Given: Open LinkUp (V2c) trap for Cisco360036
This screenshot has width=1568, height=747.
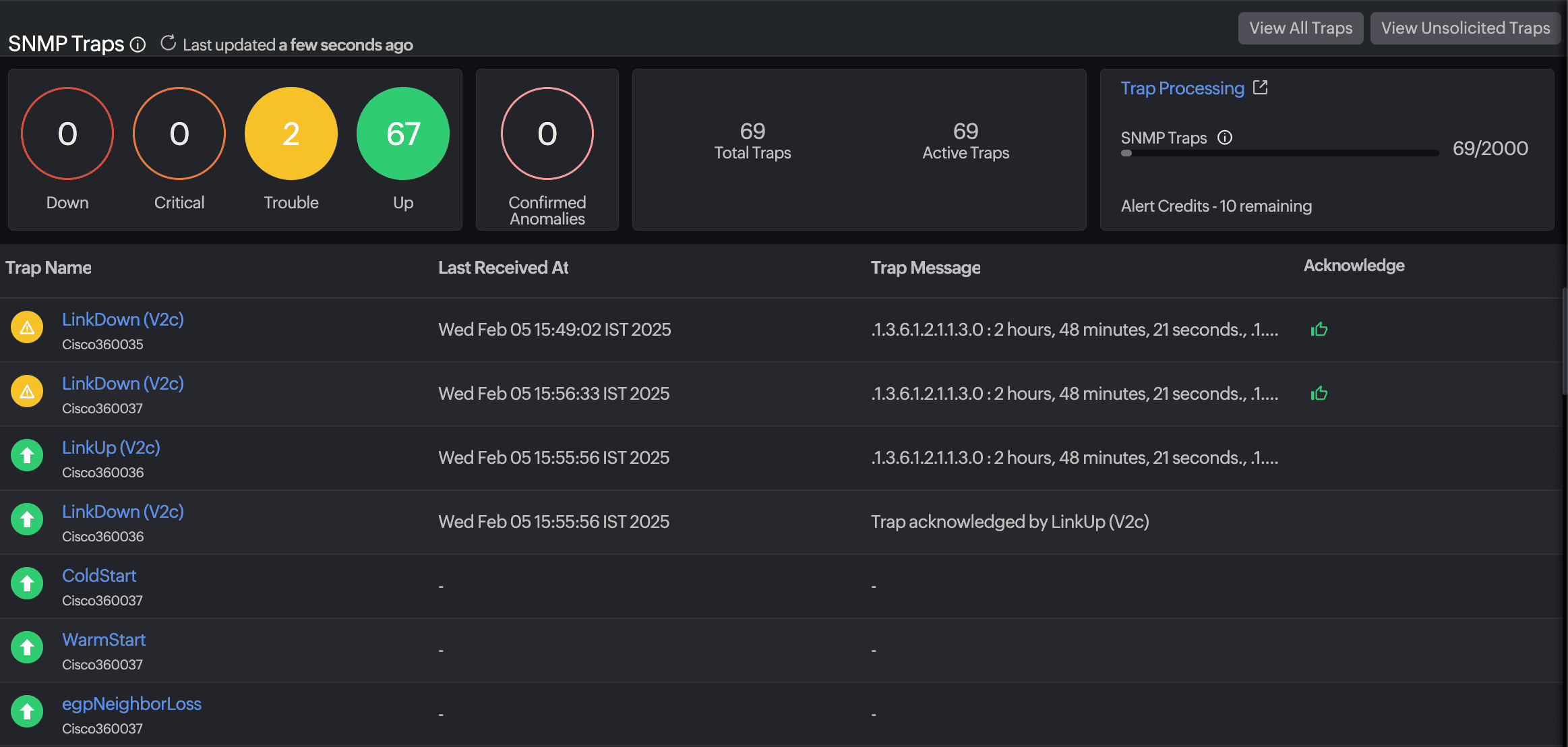Looking at the screenshot, I should click(x=111, y=448).
